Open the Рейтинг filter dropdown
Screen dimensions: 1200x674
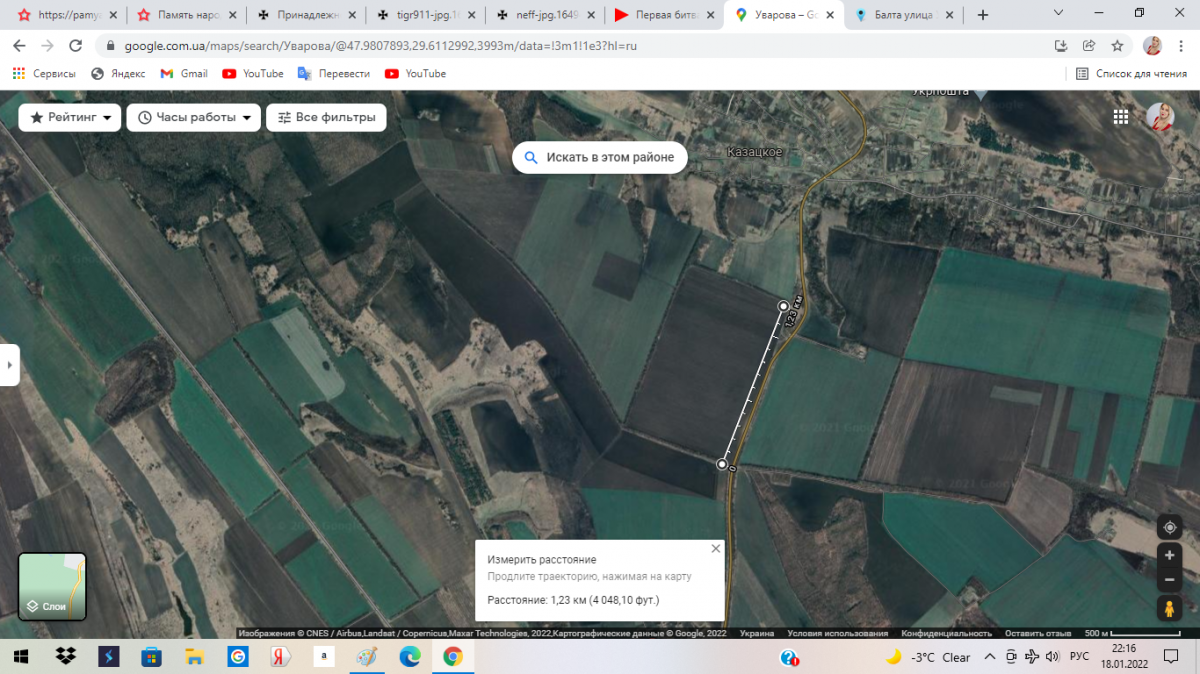(70, 117)
